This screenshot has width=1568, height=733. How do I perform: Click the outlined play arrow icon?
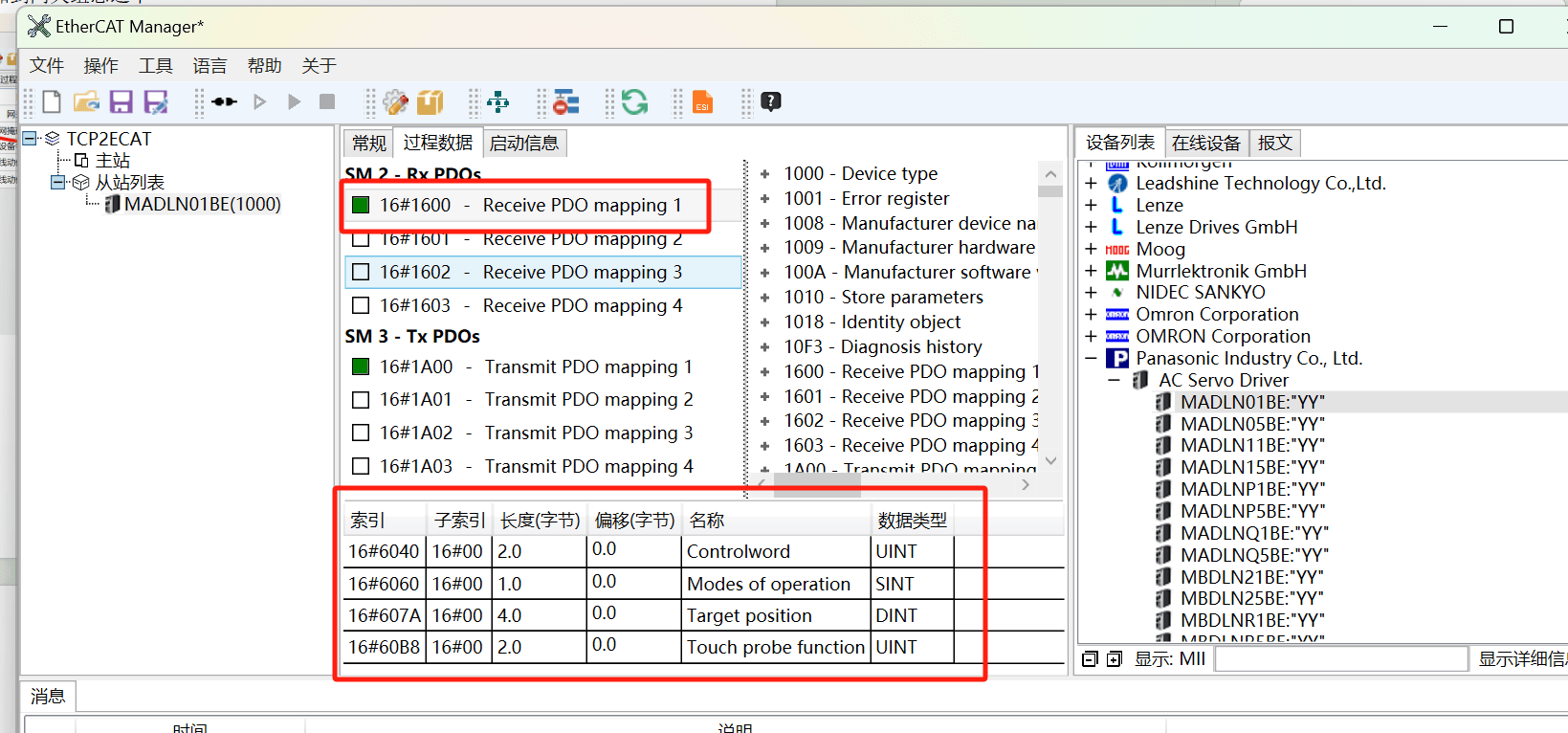point(260,101)
